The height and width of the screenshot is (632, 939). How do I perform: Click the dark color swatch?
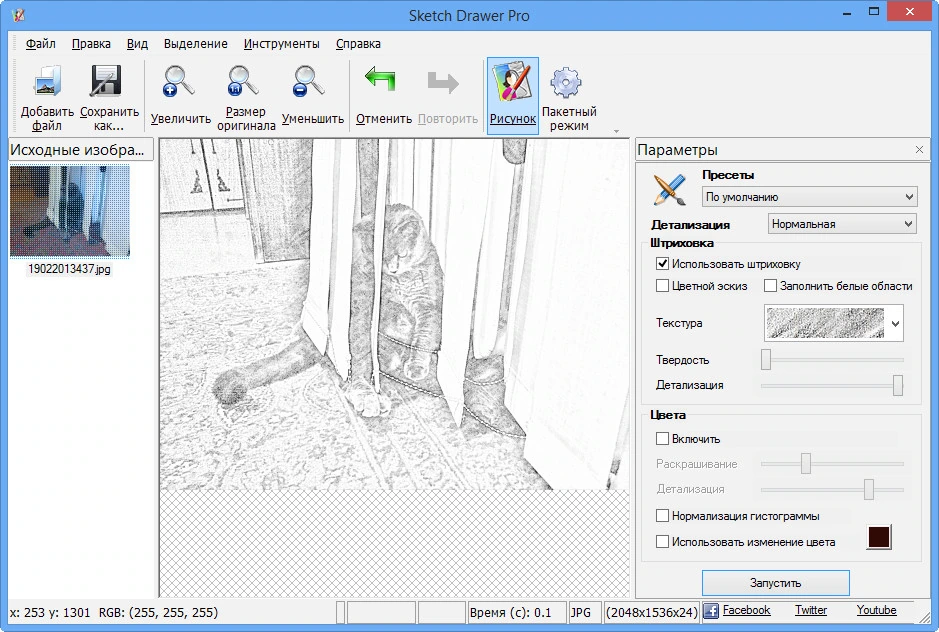(x=879, y=537)
